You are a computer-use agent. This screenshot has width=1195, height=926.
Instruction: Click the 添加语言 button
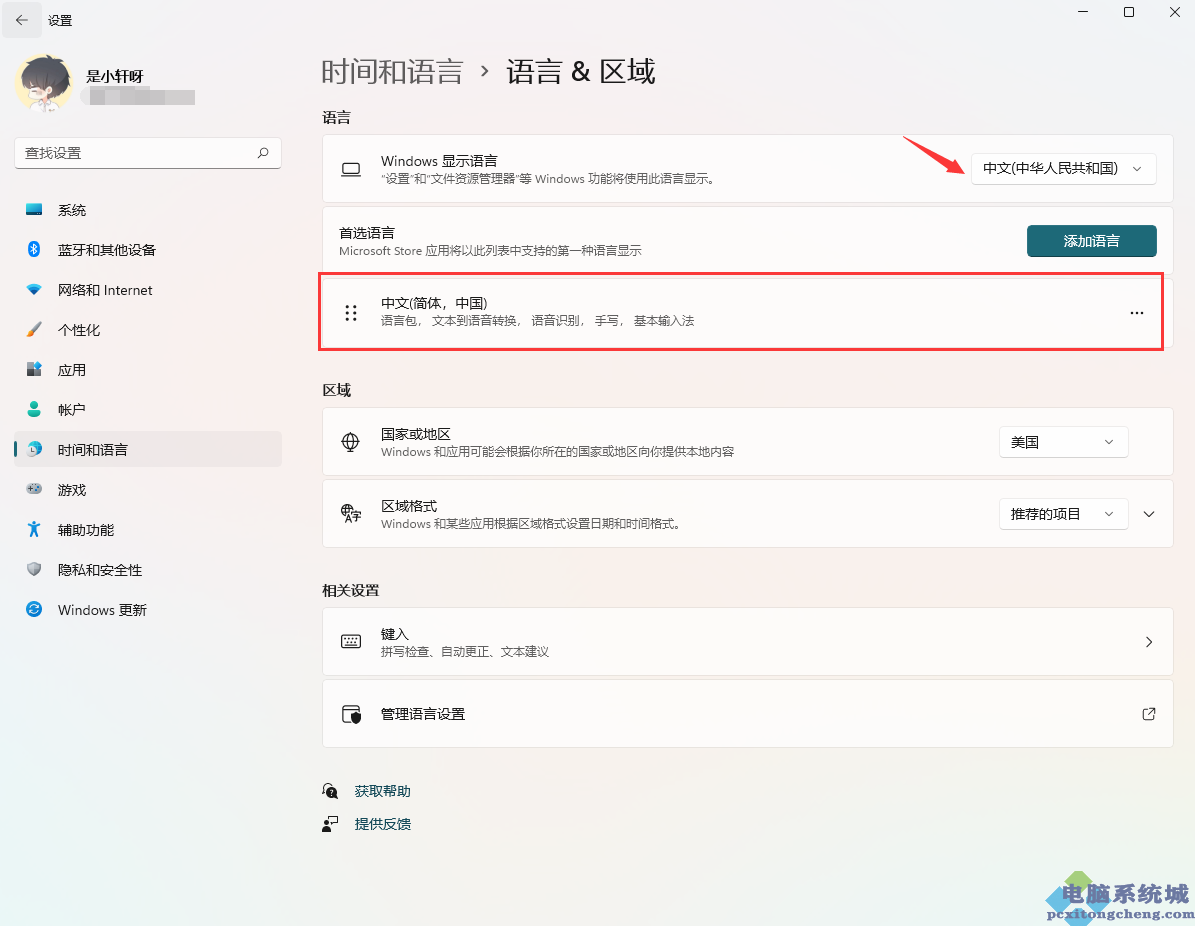(x=1091, y=241)
